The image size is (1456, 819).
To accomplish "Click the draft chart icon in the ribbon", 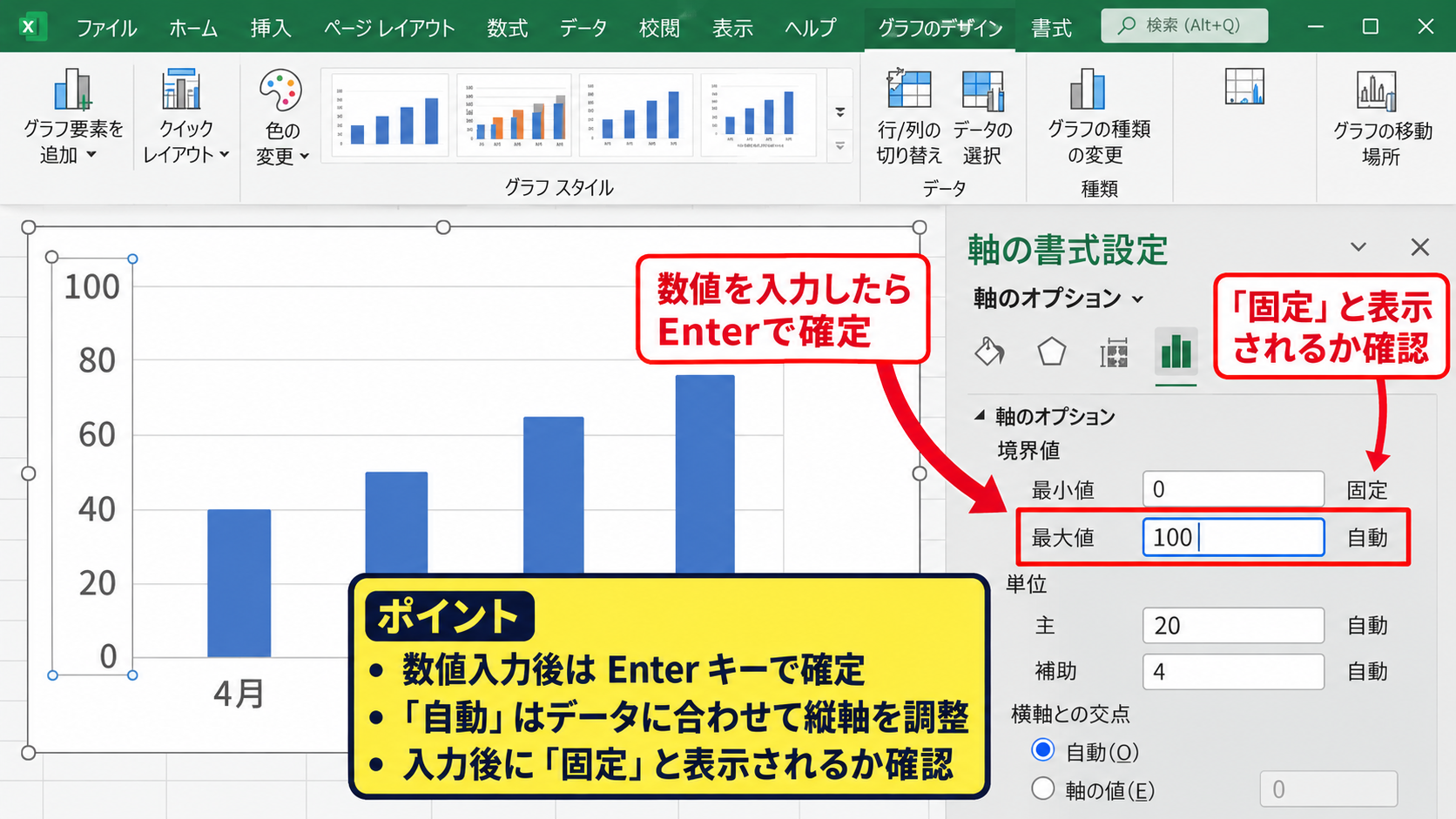I will pos(1244,87).
